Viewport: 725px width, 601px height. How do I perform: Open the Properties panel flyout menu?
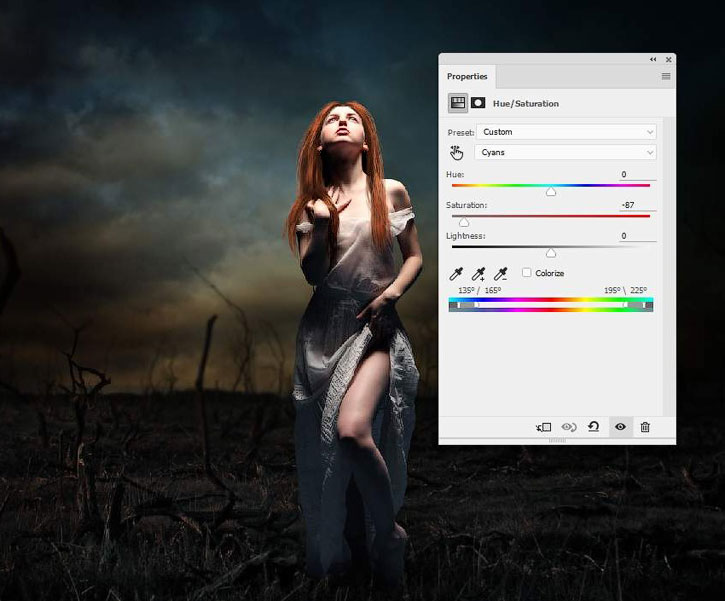(x=666, y=76)
